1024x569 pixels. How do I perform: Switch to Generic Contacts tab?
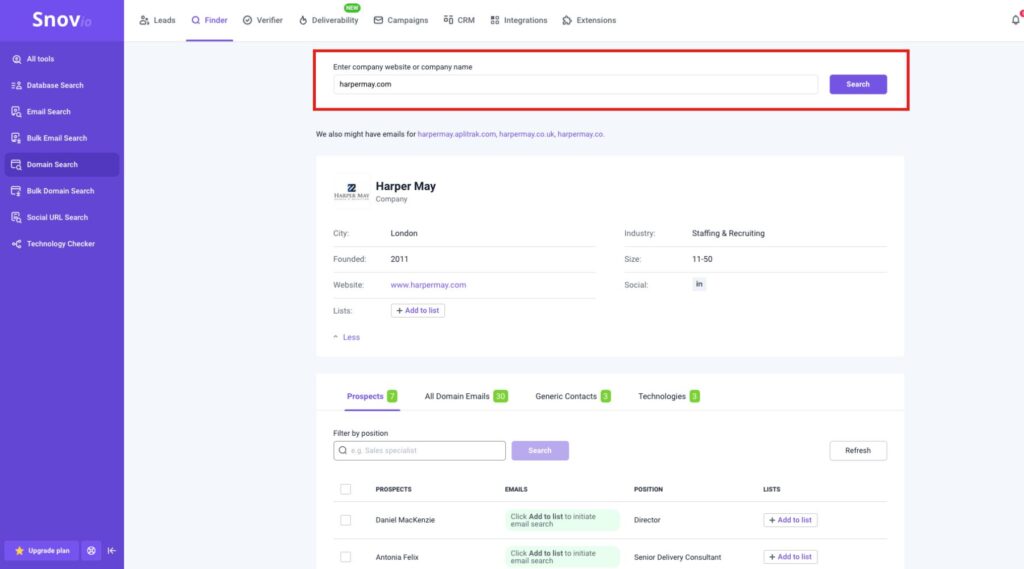tap(573, 396)
